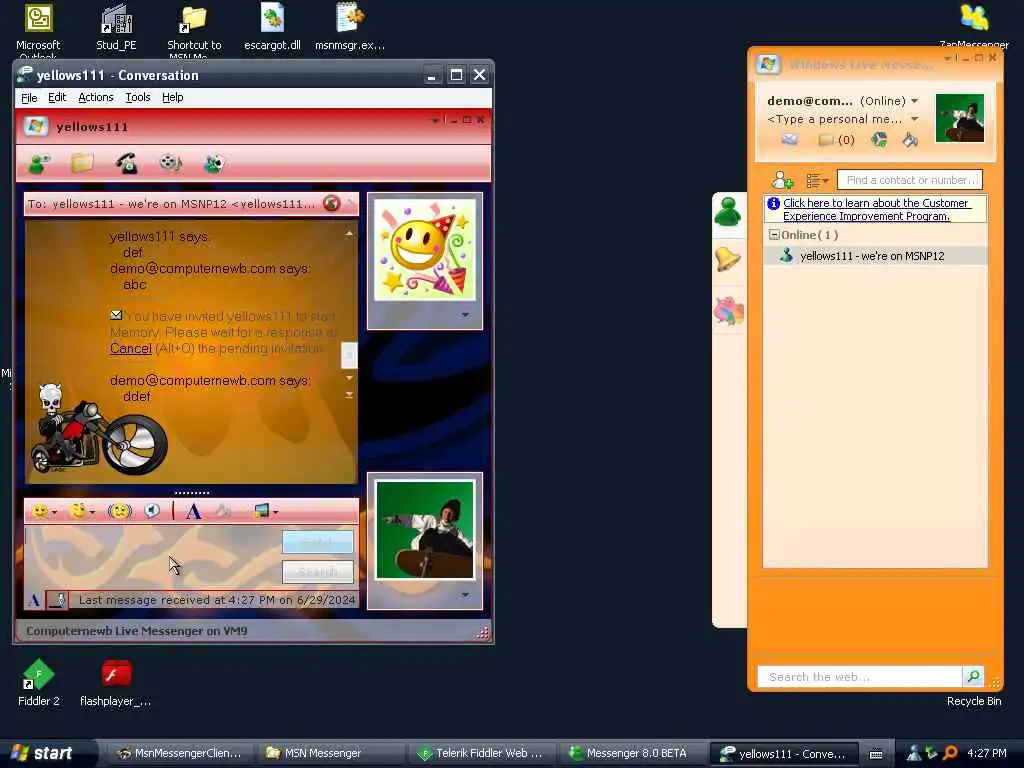Change color scheme with paint bucket icon
The height and width of the screenshot is (768, 1024).
910,140
